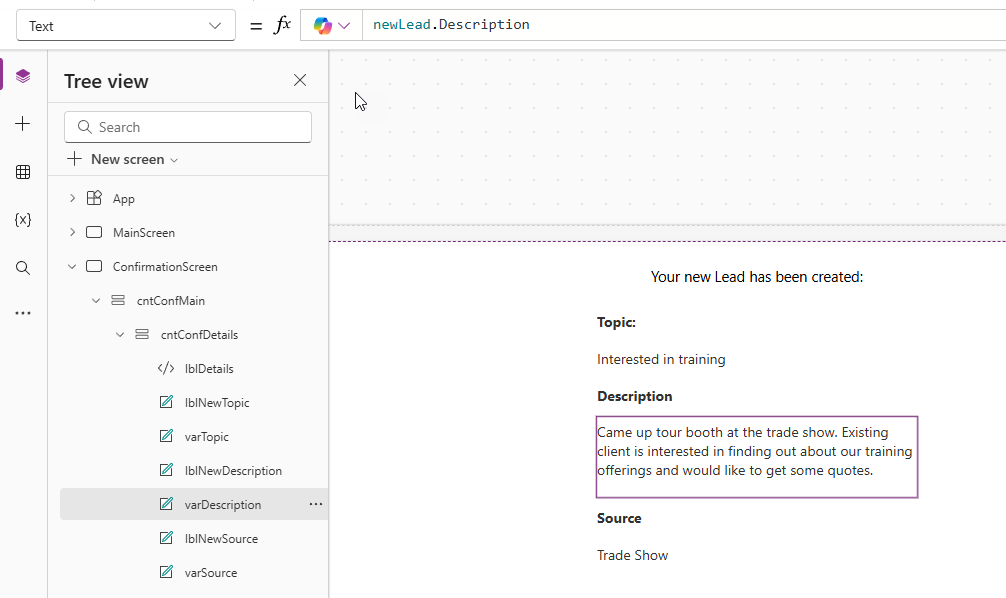Select varSource in the tree

(x=210, y=573)
